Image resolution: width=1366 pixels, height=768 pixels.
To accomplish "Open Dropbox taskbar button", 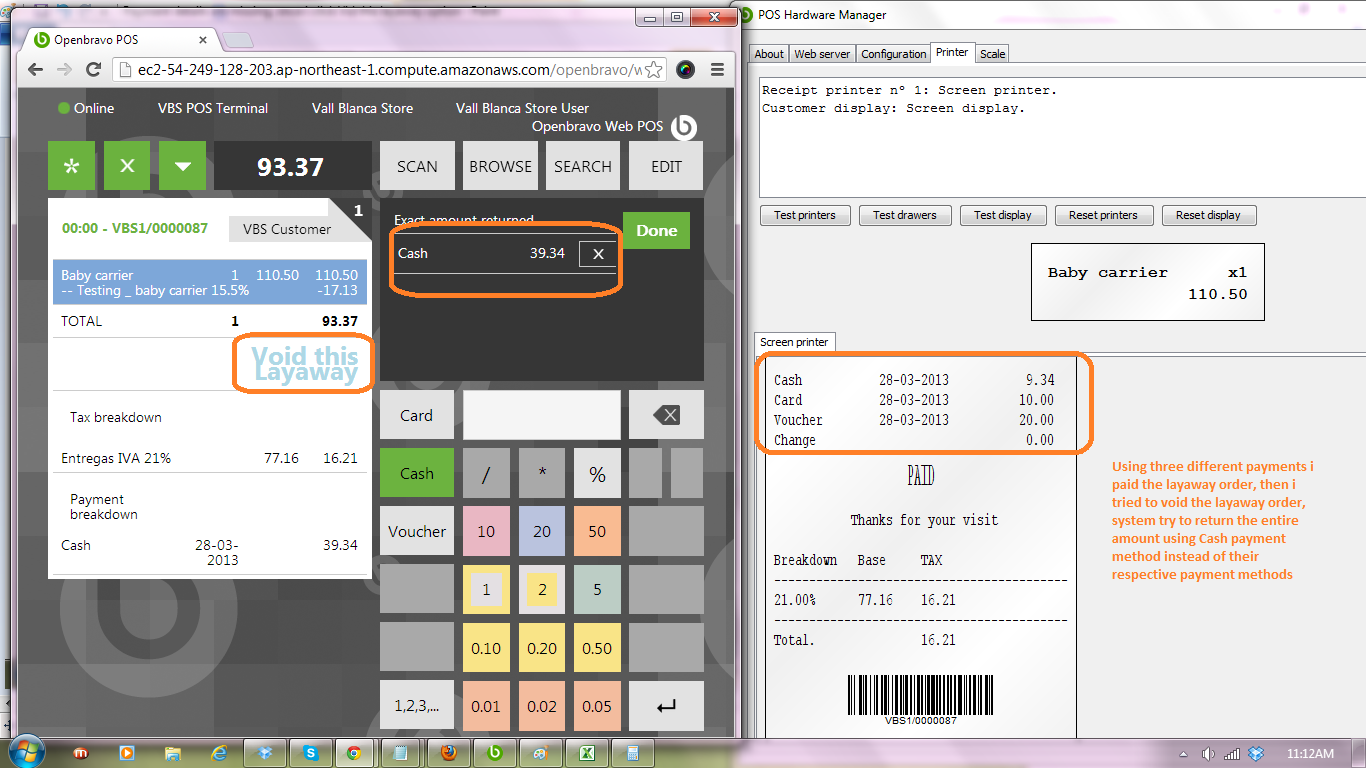I will tap(265, 753).
